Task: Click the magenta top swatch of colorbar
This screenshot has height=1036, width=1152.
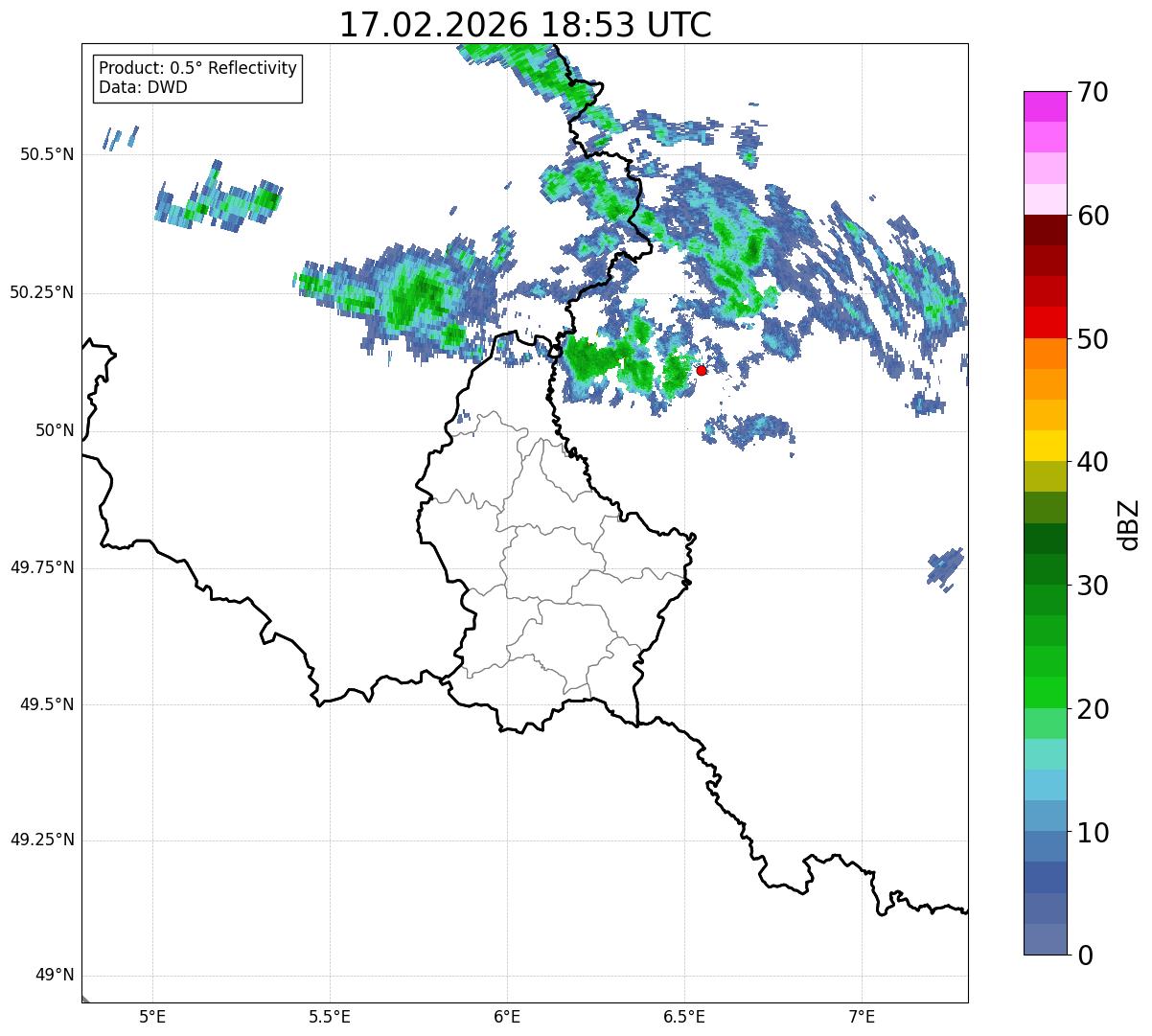Action: (x=1045, y=106)
